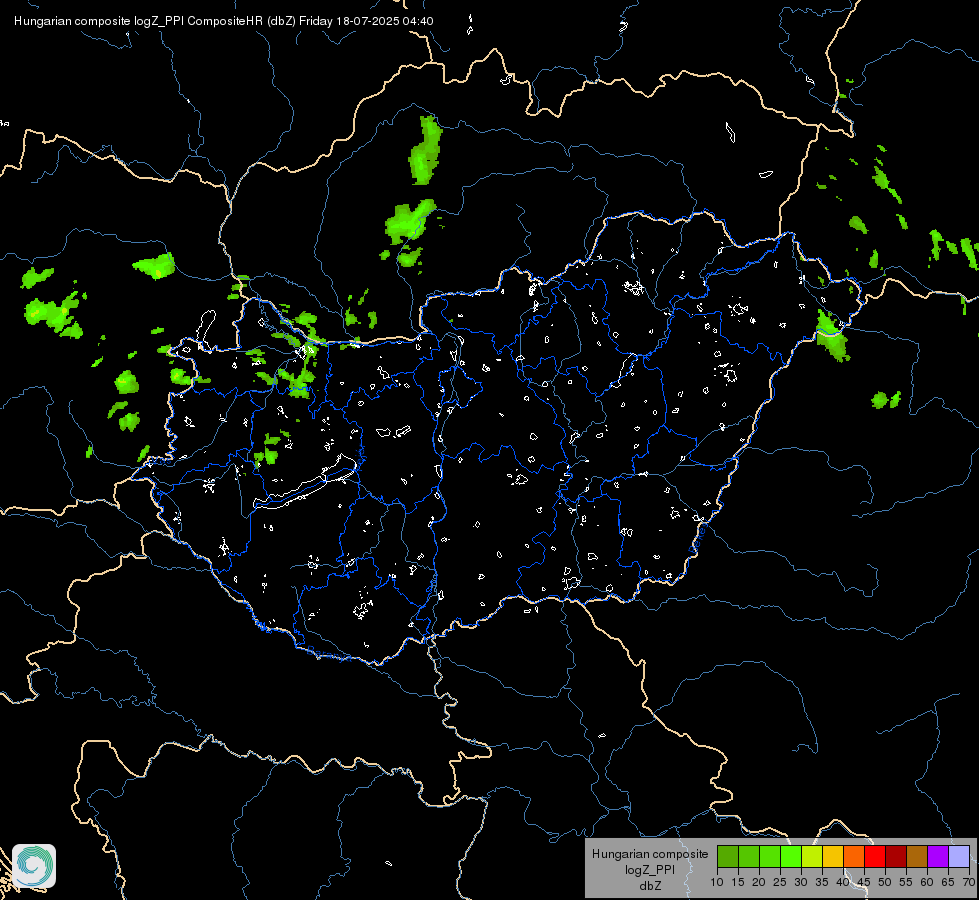The height and width of the screenshot is (900, 979).
Task: Click the legend scale value "30"
Action: (x=801, y=882)
